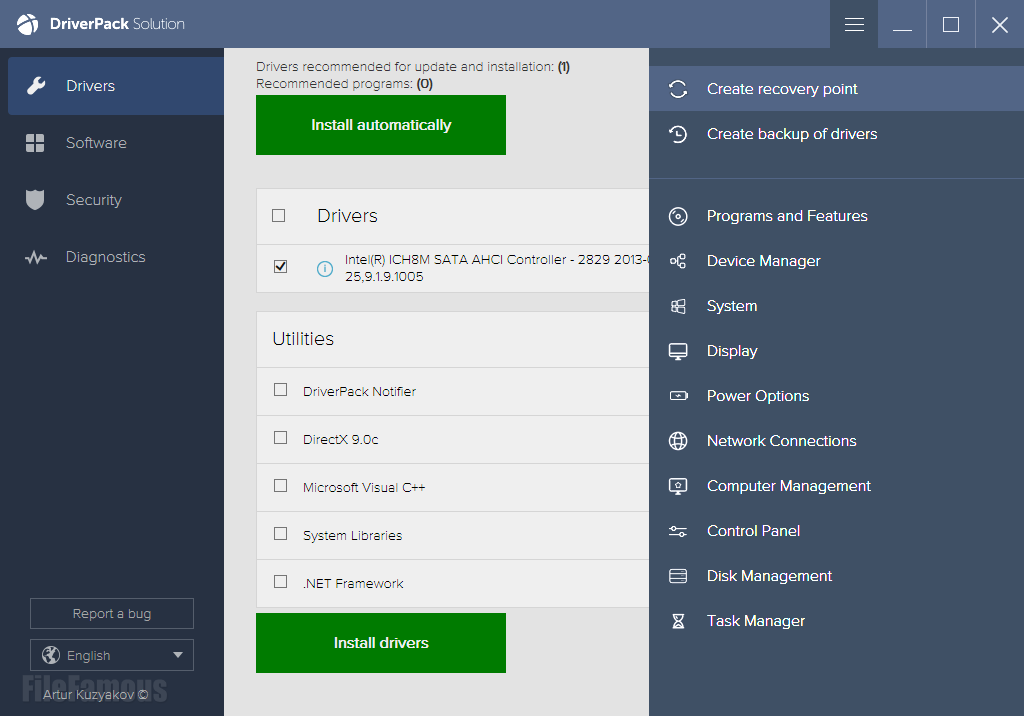Image resolution: width=1024 pixels, height=716 pixels.
Task: Uncheck the Intel ICH8M SATA AHCI Controller checkbox
Action: click(280, 267)
